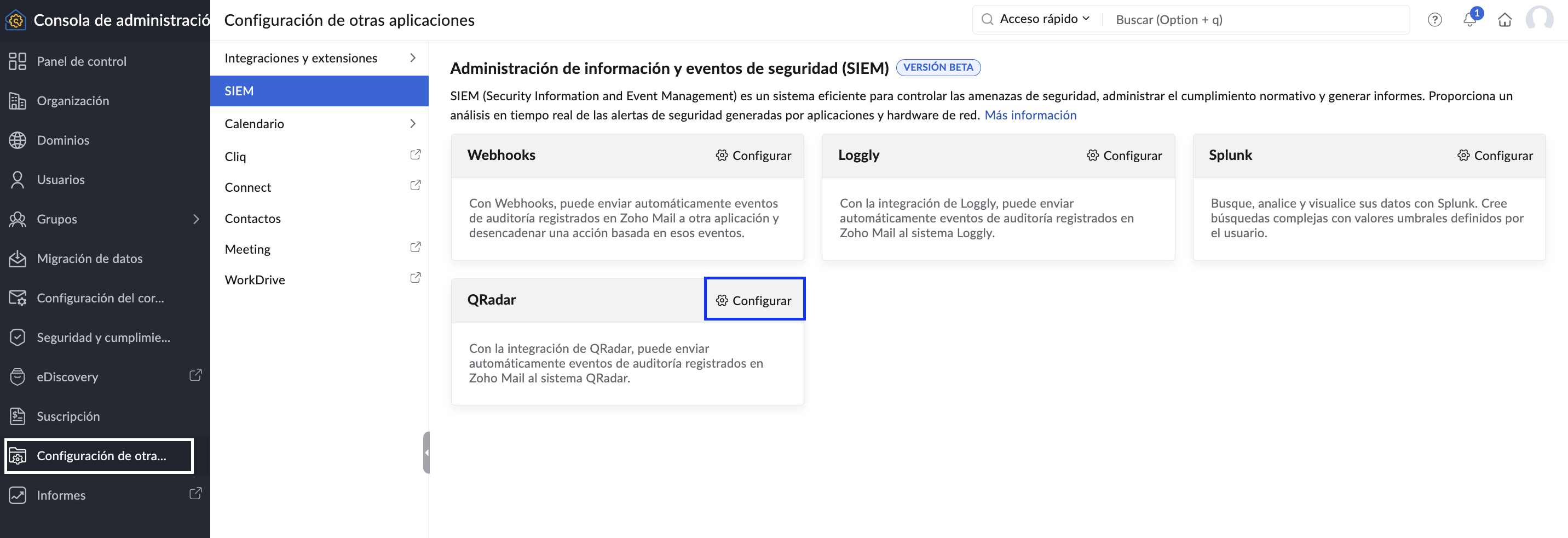Select SIEM in the settings menu
The image size is (1568, 538).
[320, 91]
